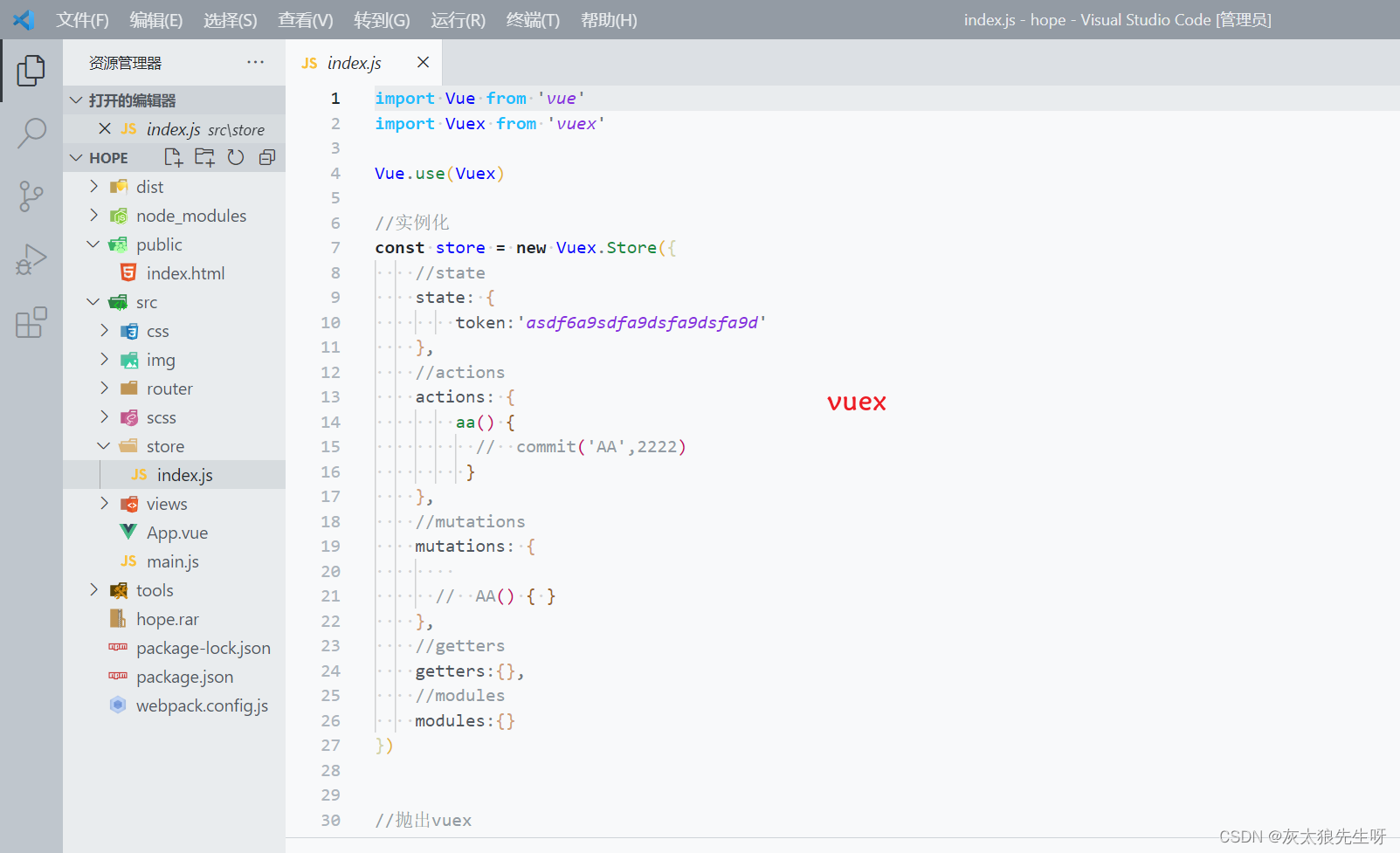Open the 文件(F) menu
The width and height of the screenshot is (1400, 853).
(82, 20)
